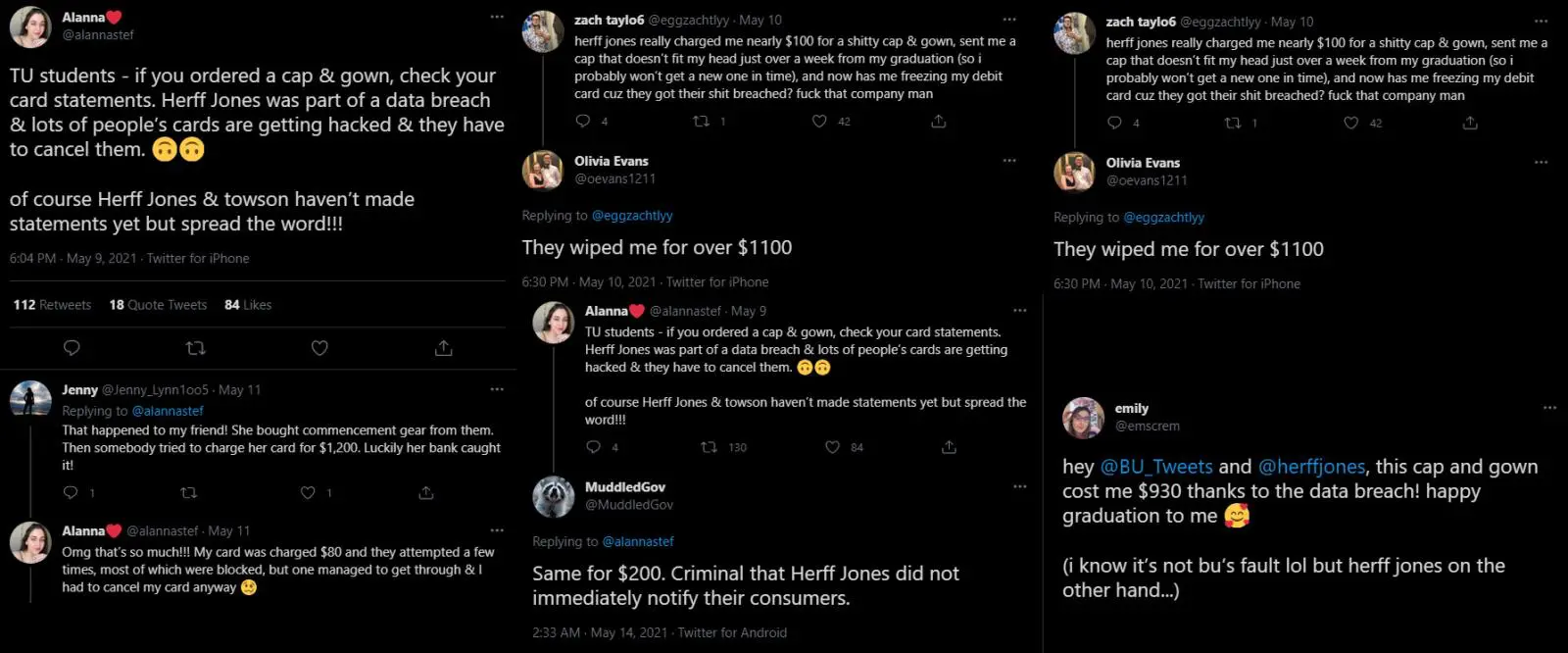This screenshot has height=653, width=1568.
Task: View the 18 Quote Tweets list
Action: [158, 305]
